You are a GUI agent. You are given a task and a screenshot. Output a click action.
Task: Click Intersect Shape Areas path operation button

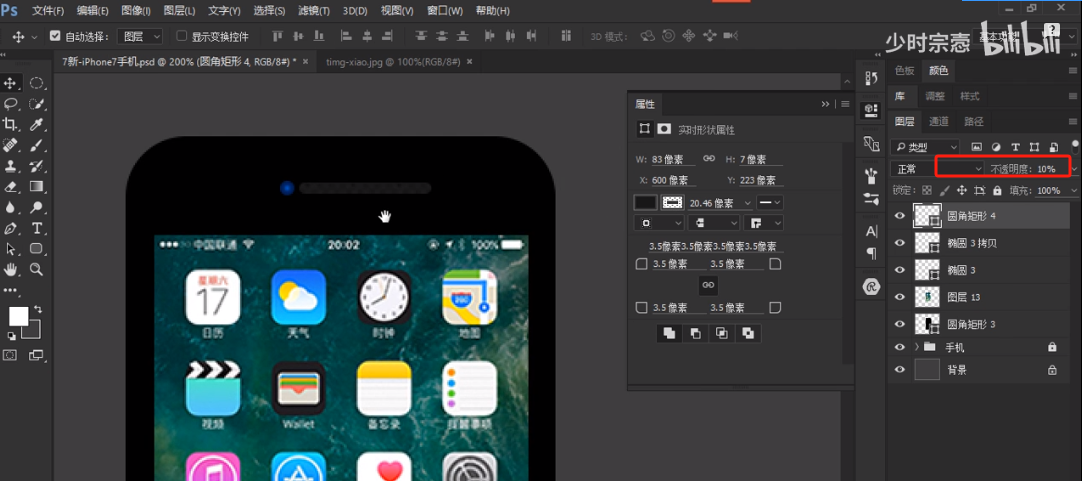pos(722,333)
